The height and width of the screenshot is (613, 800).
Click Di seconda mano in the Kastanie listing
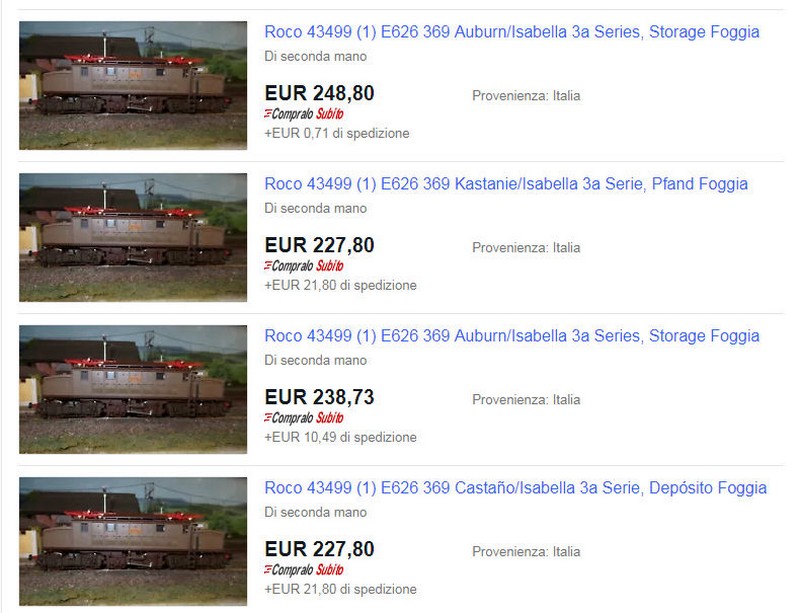click(315, 209)
